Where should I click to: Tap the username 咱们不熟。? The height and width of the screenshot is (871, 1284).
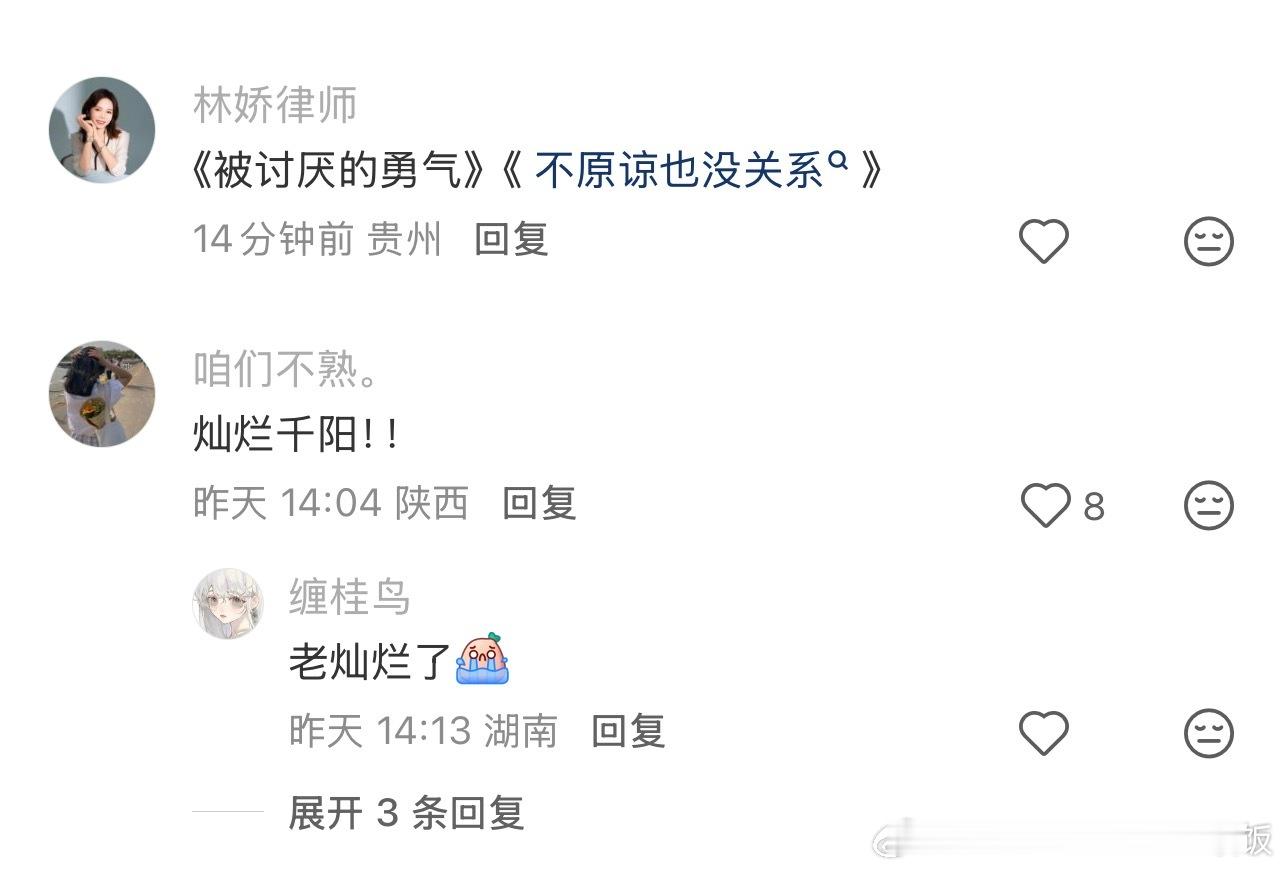click(286, 371)
